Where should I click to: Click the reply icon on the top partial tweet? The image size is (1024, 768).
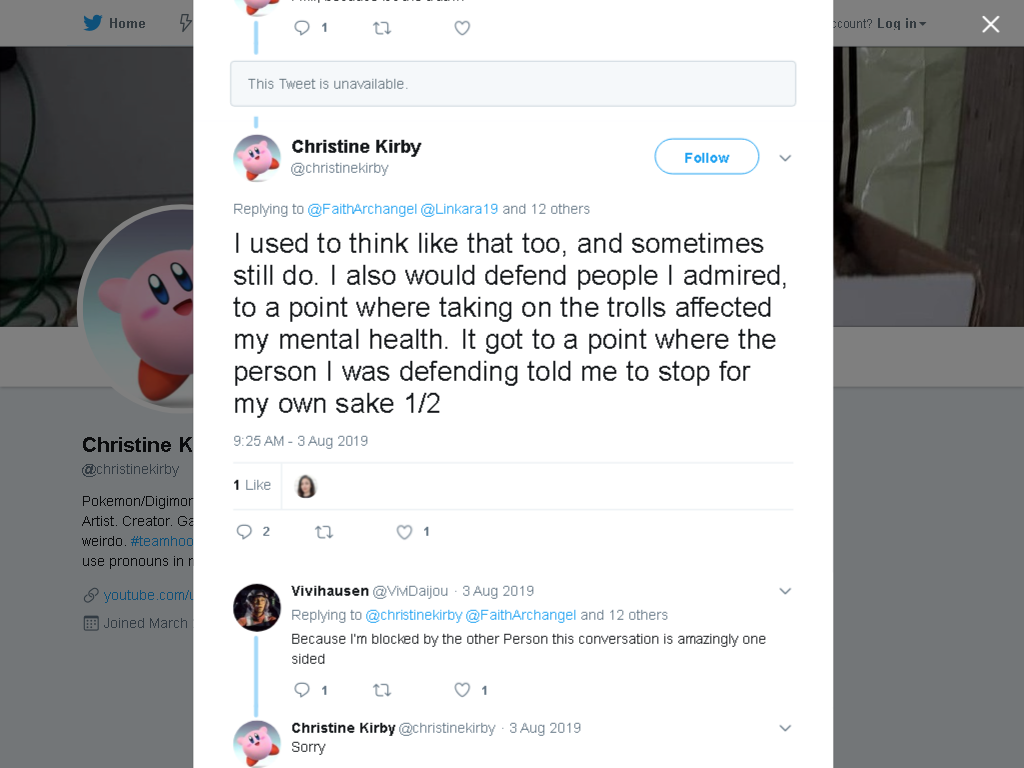coord(302,27)
